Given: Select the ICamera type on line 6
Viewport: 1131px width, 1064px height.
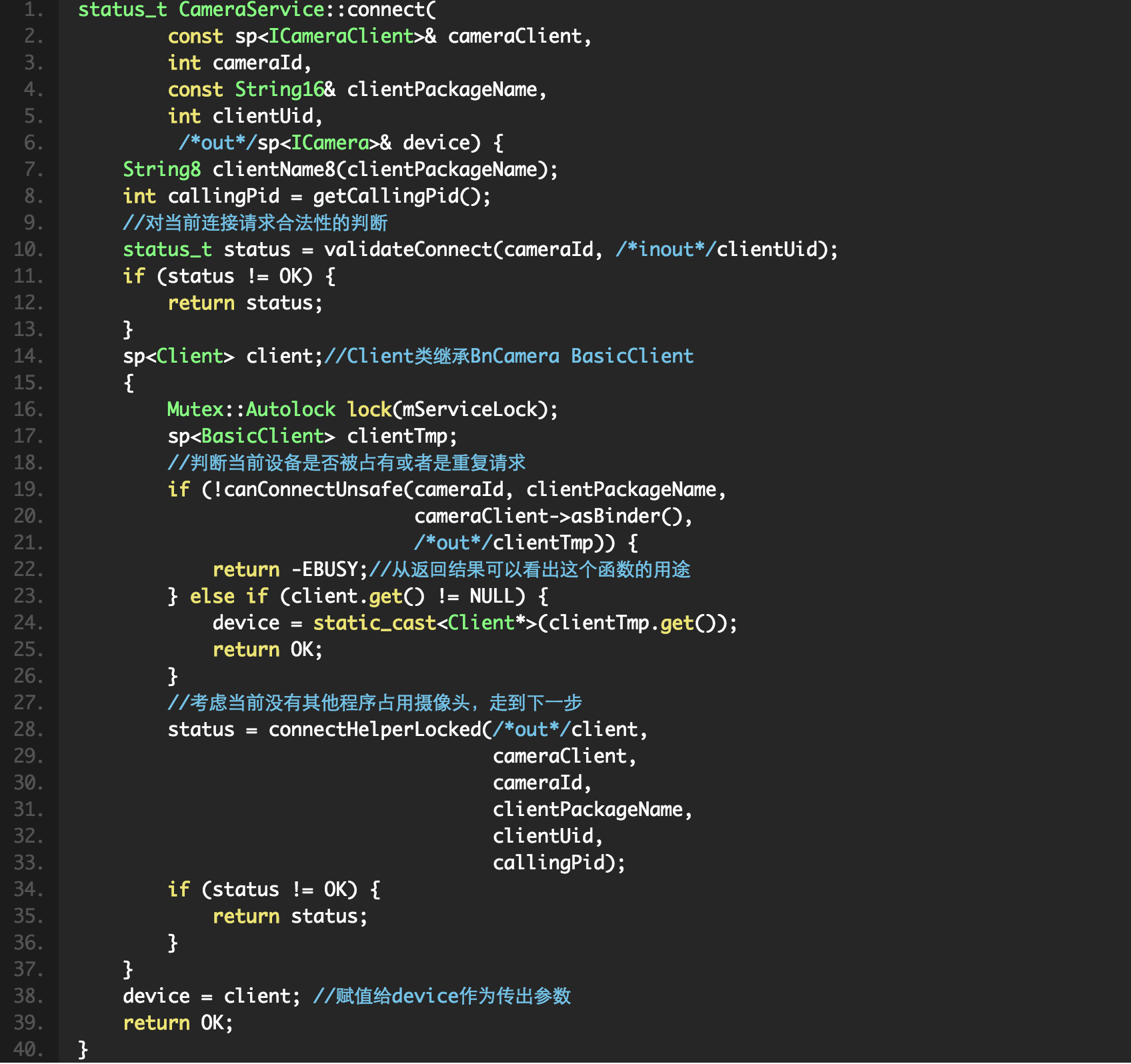Looking at the screenshot, I should (x=330, y=143).
